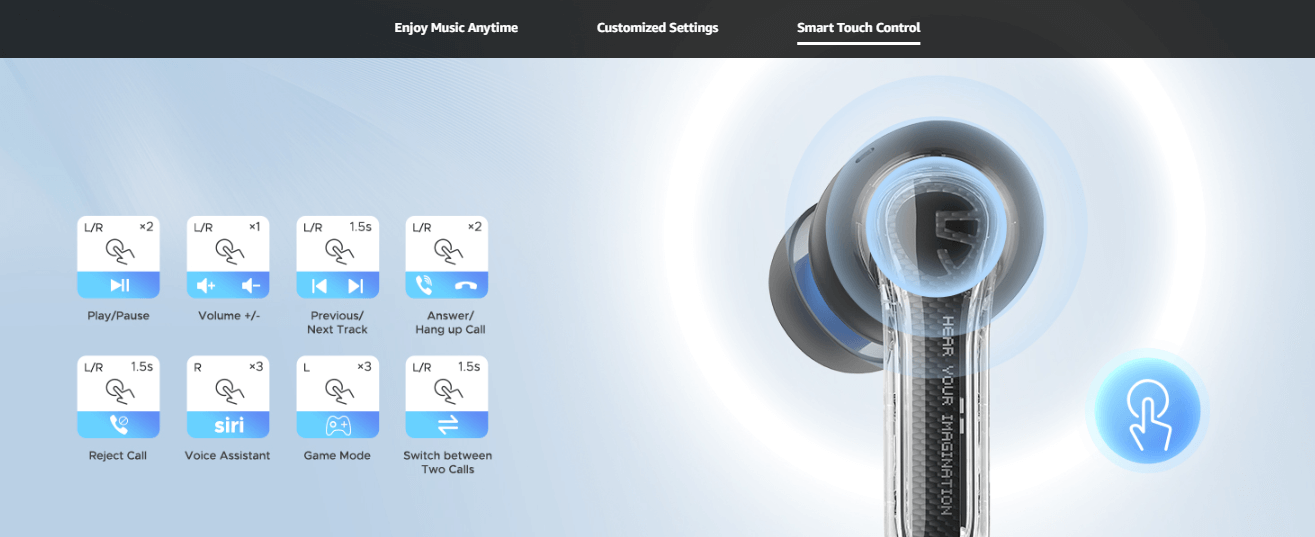Tap the glowing blue touch finger button
This screenshot has width=1315, height=537.
click(x=1146, y=411)
